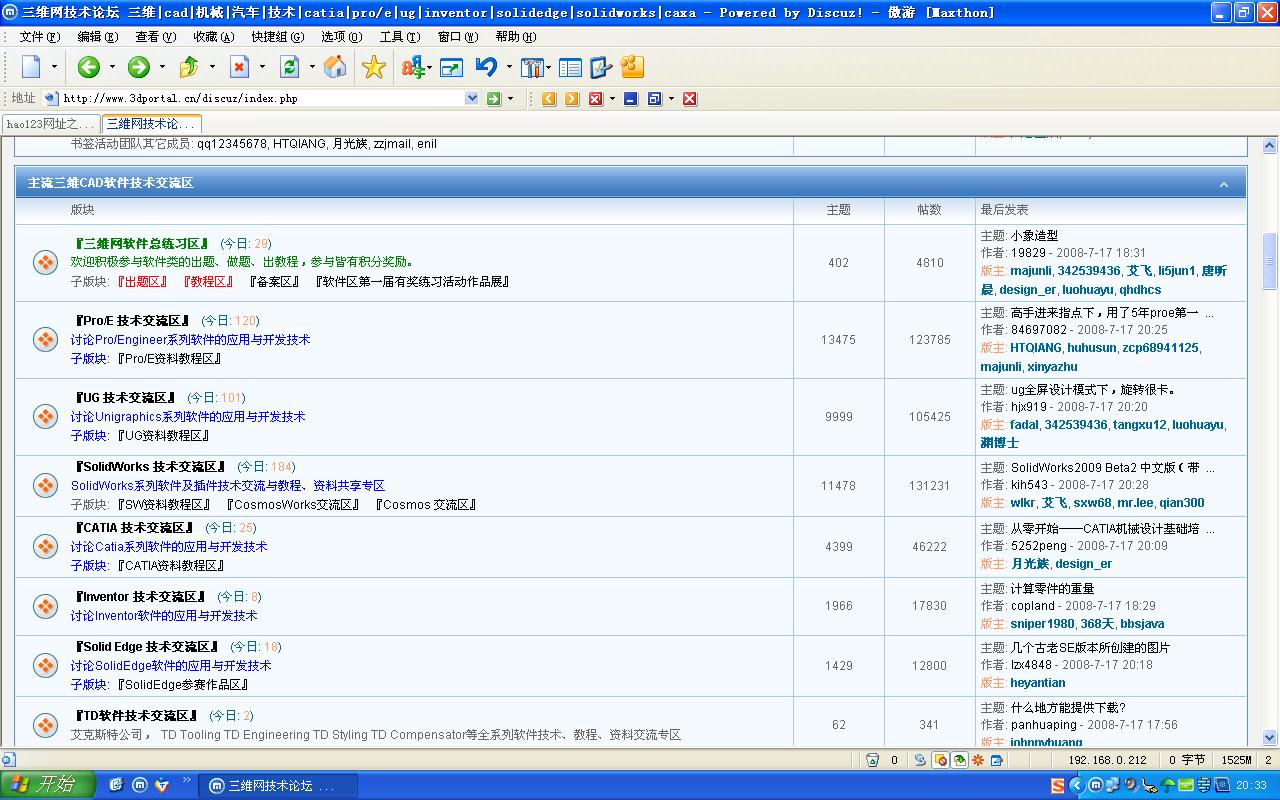
Task: Open the 选项(O) menu
Action: pyautogui.click(x=342, y=37)
